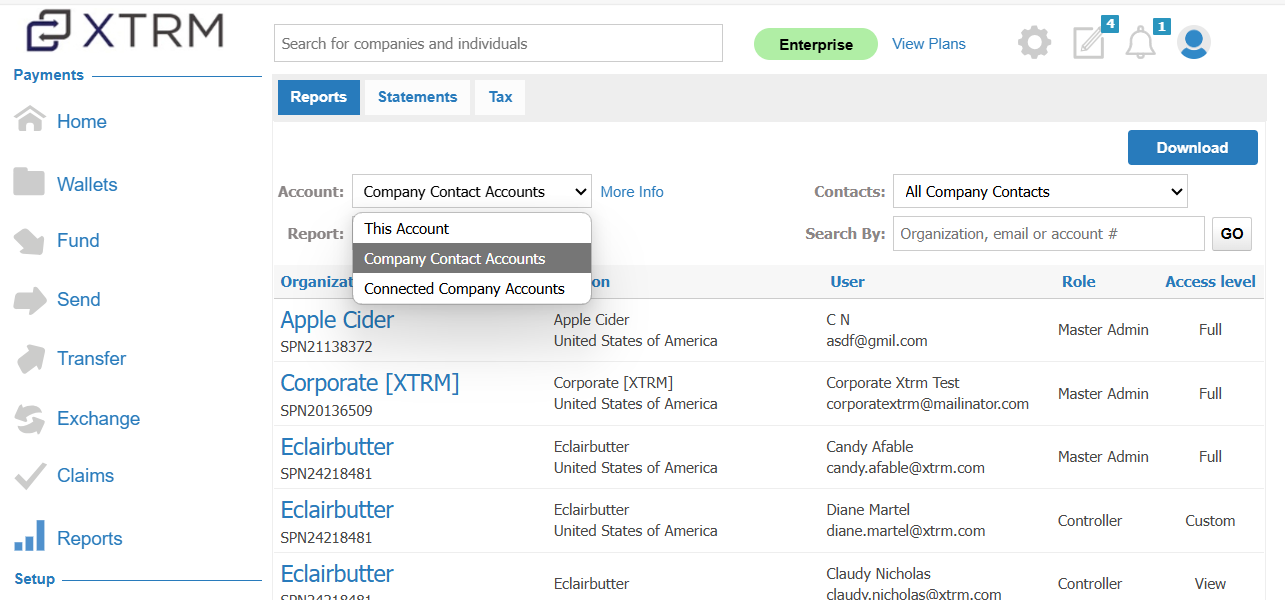Open the View Plans link
The width and height of the screenshot is (1285, 600).
point(929,43)
